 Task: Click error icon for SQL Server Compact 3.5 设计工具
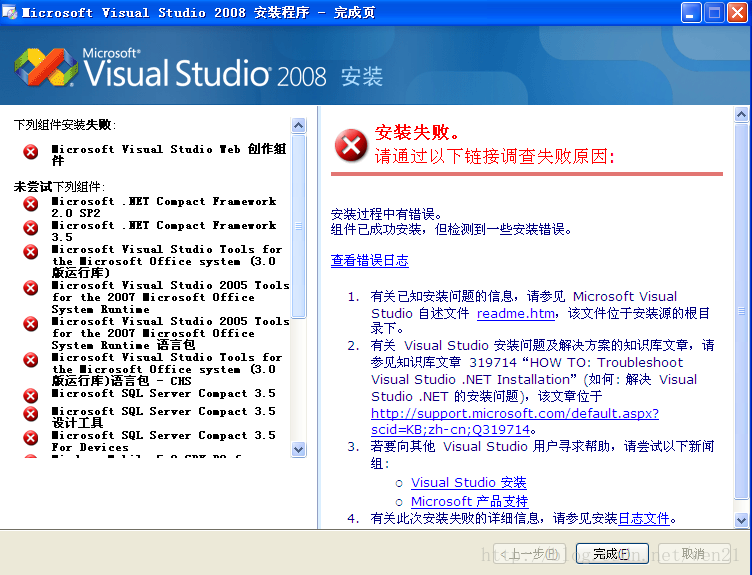[x=31, y=414]
